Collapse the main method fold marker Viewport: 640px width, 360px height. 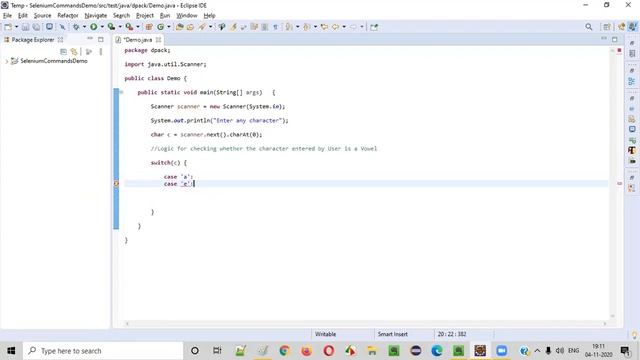coord(121,92)
